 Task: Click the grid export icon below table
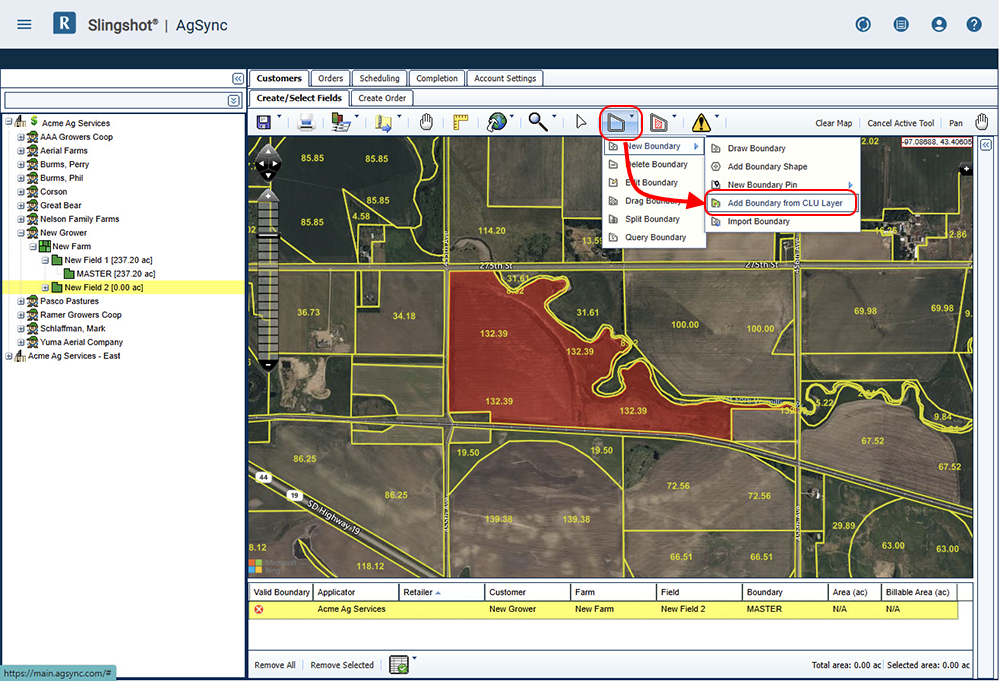[399, 664]
